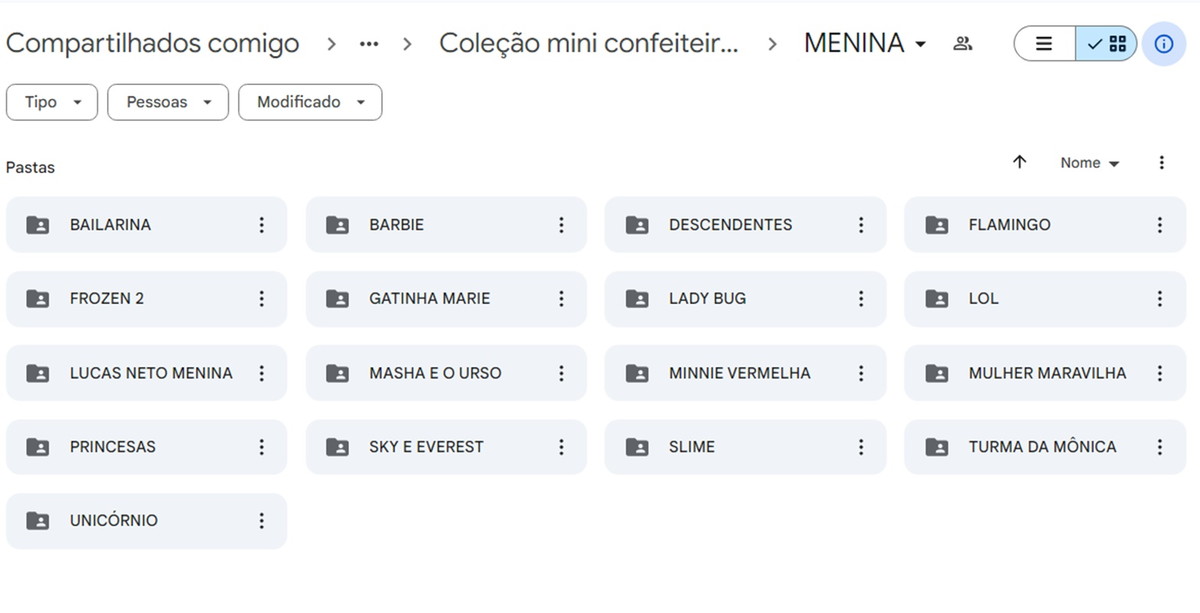Open more options for UNICÓRNIO folder
Viewport: 1200px width, 613px height.
(261, 521)
